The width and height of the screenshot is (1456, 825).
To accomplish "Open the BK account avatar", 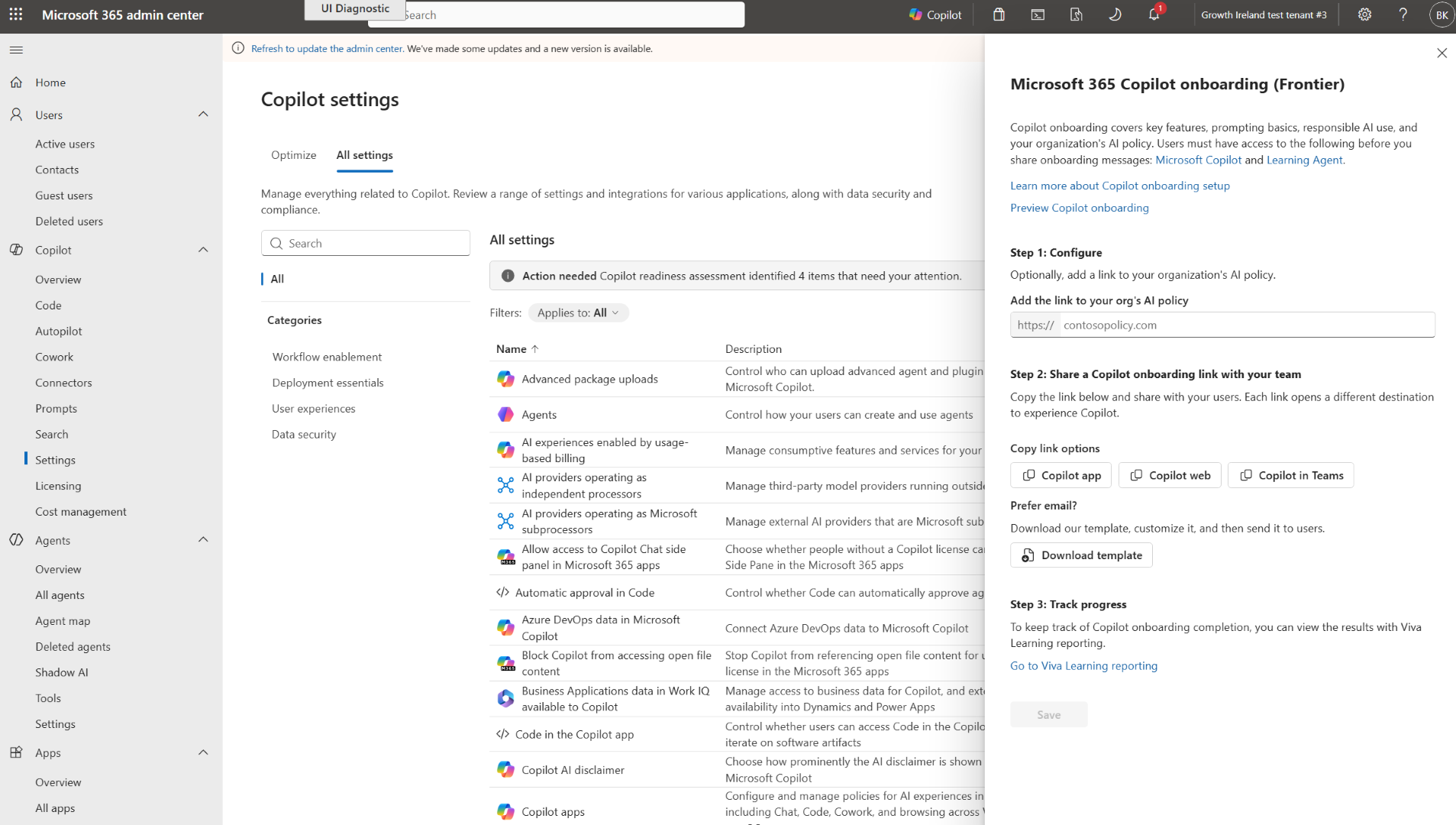I will [1441, 15].
